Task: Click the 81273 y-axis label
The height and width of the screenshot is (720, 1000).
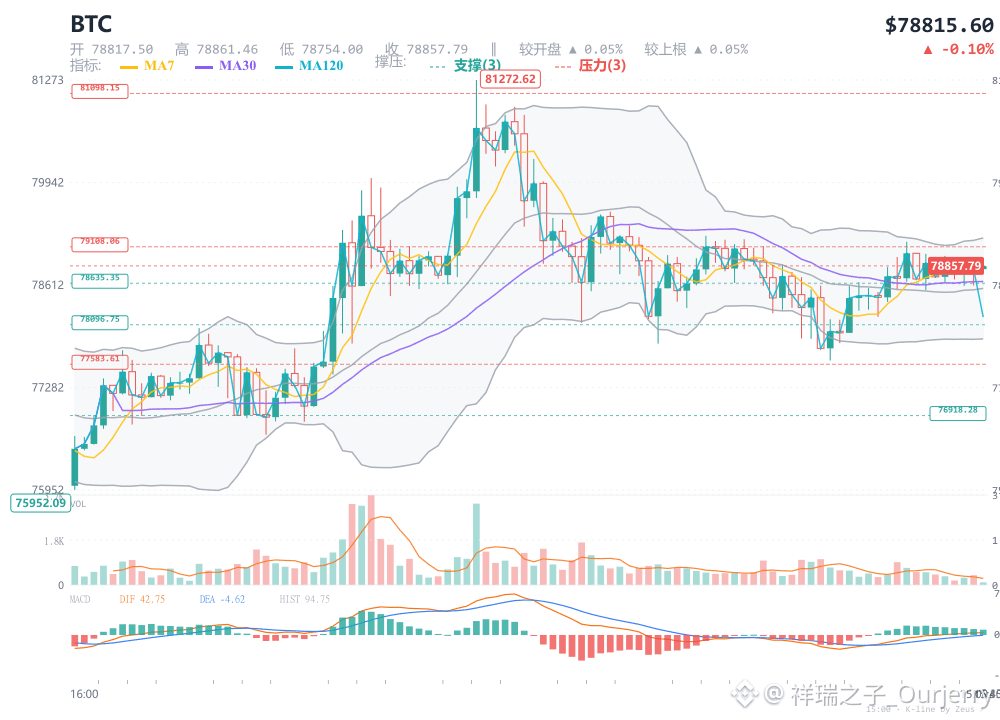Action: pyautogui.click(x=48, y=80)
